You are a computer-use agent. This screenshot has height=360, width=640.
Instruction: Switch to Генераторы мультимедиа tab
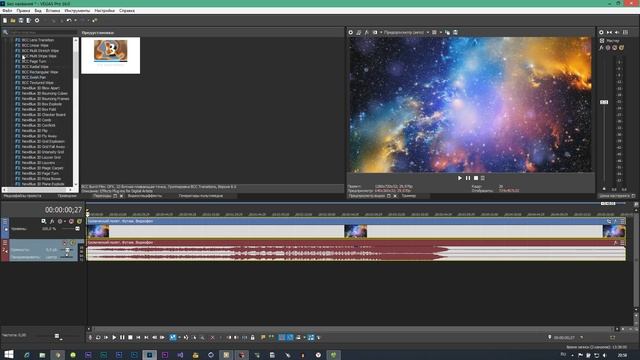(200, 196)
